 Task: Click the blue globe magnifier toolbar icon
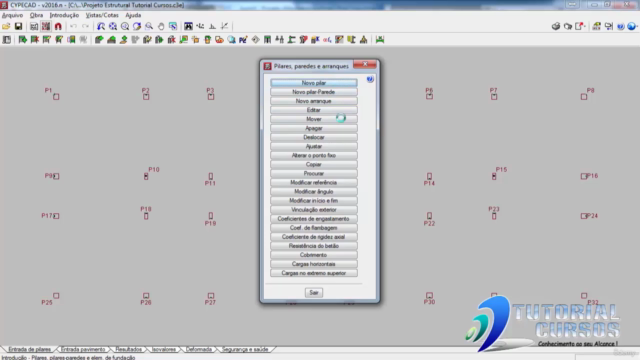pos(231,40)
